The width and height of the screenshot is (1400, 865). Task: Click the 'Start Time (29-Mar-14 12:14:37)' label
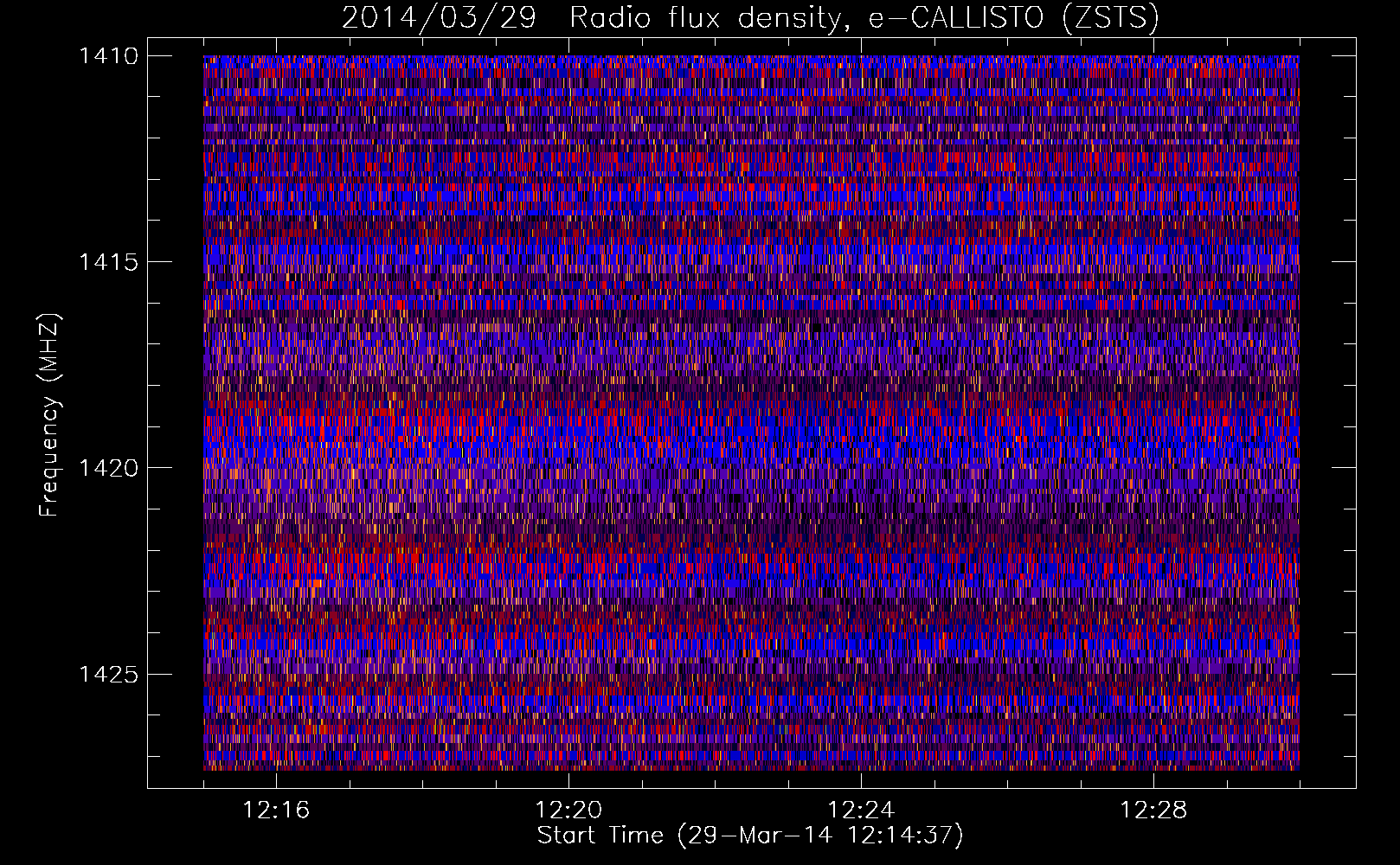[x=750, y=836]
